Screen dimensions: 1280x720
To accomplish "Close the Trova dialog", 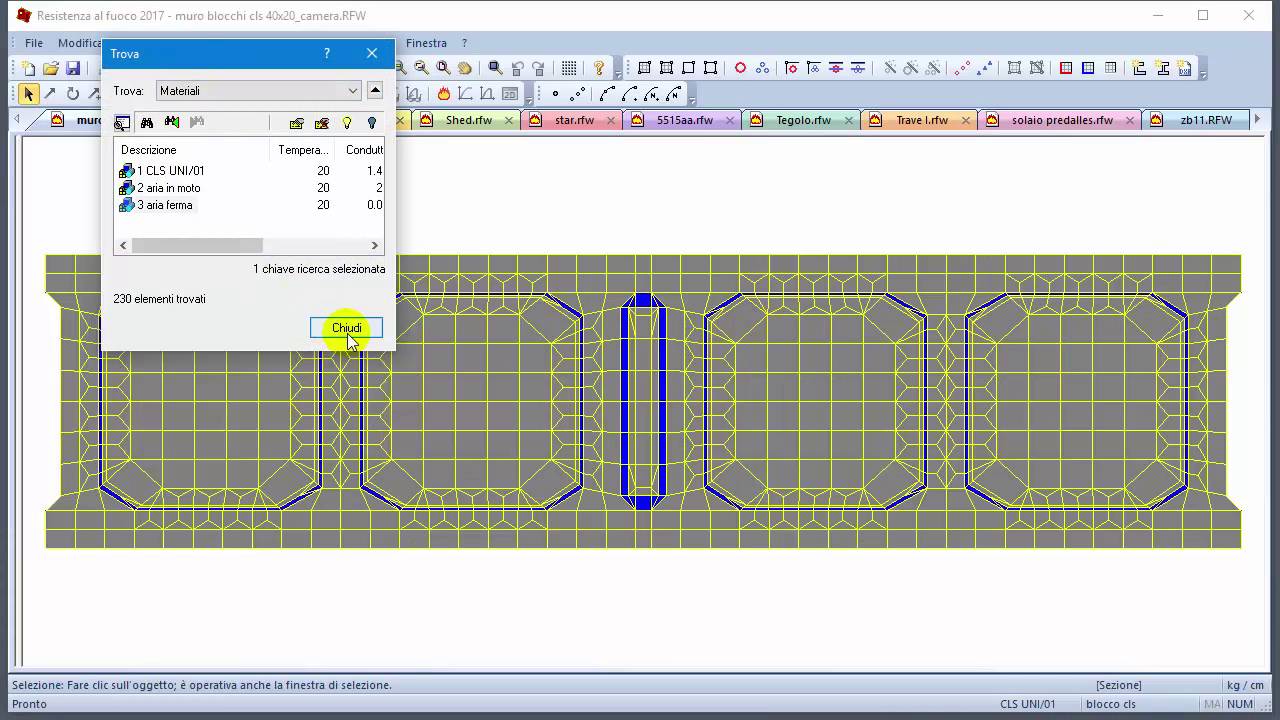I will (x=372, y=53).
